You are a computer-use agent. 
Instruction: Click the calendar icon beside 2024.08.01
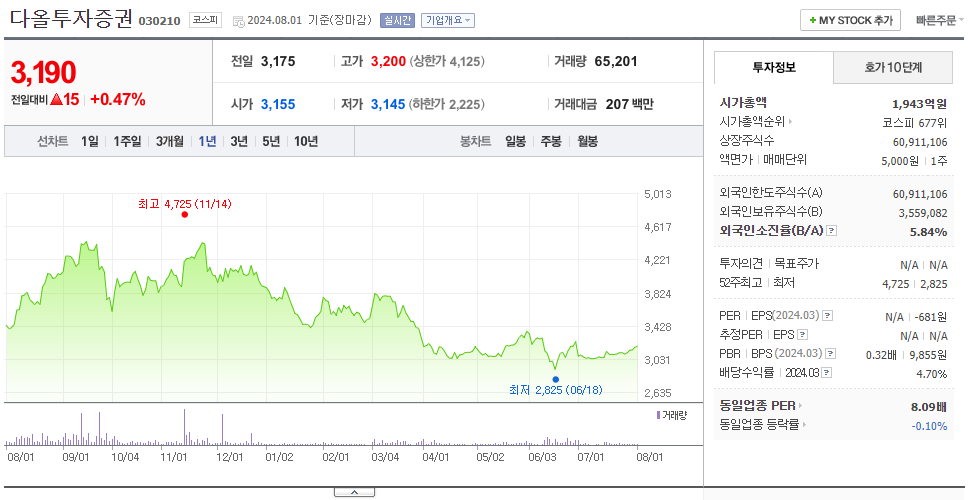[238, 21]
